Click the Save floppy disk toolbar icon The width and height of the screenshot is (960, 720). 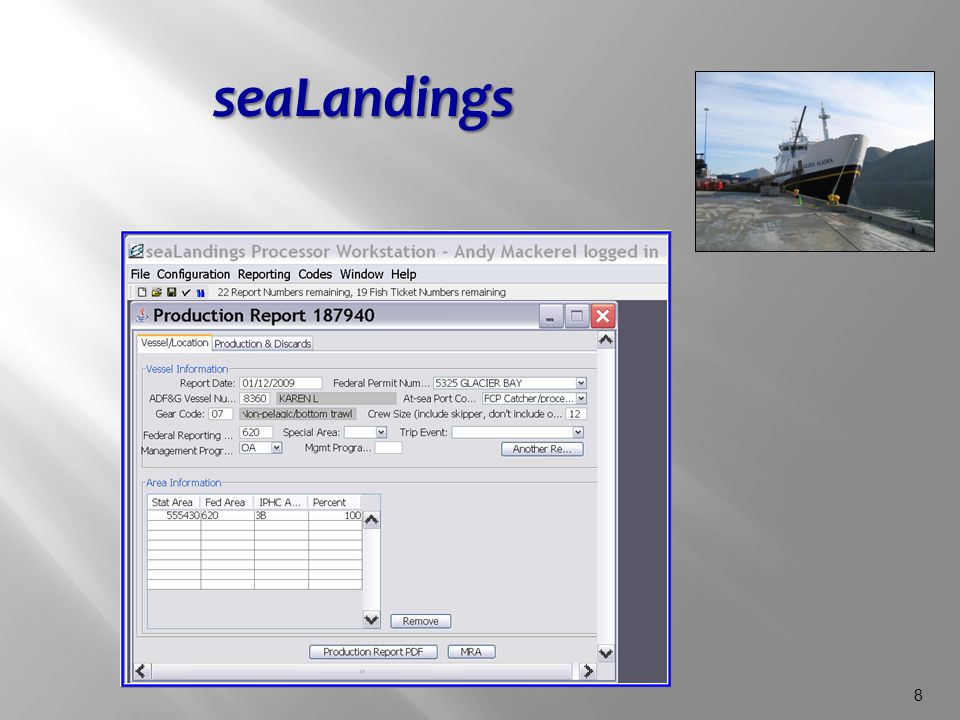[171, 293]
